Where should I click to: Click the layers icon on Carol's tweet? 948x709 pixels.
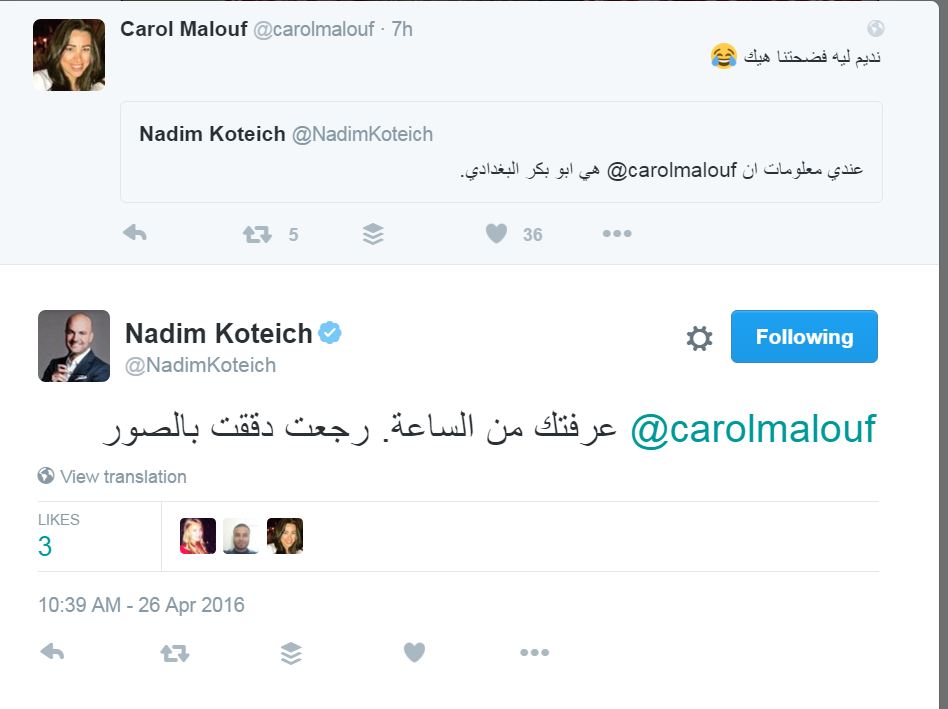coord(373,234)
